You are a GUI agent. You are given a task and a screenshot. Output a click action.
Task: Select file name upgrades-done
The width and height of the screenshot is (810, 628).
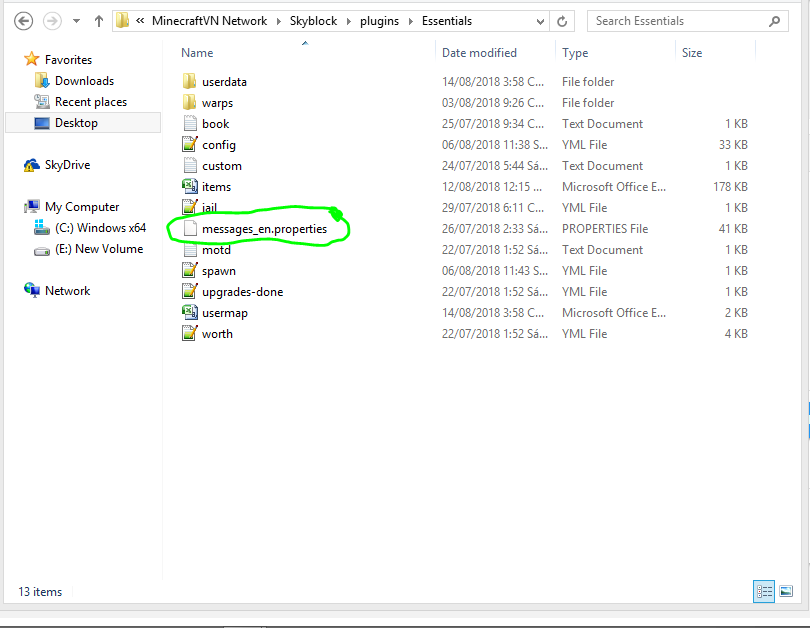242,292
